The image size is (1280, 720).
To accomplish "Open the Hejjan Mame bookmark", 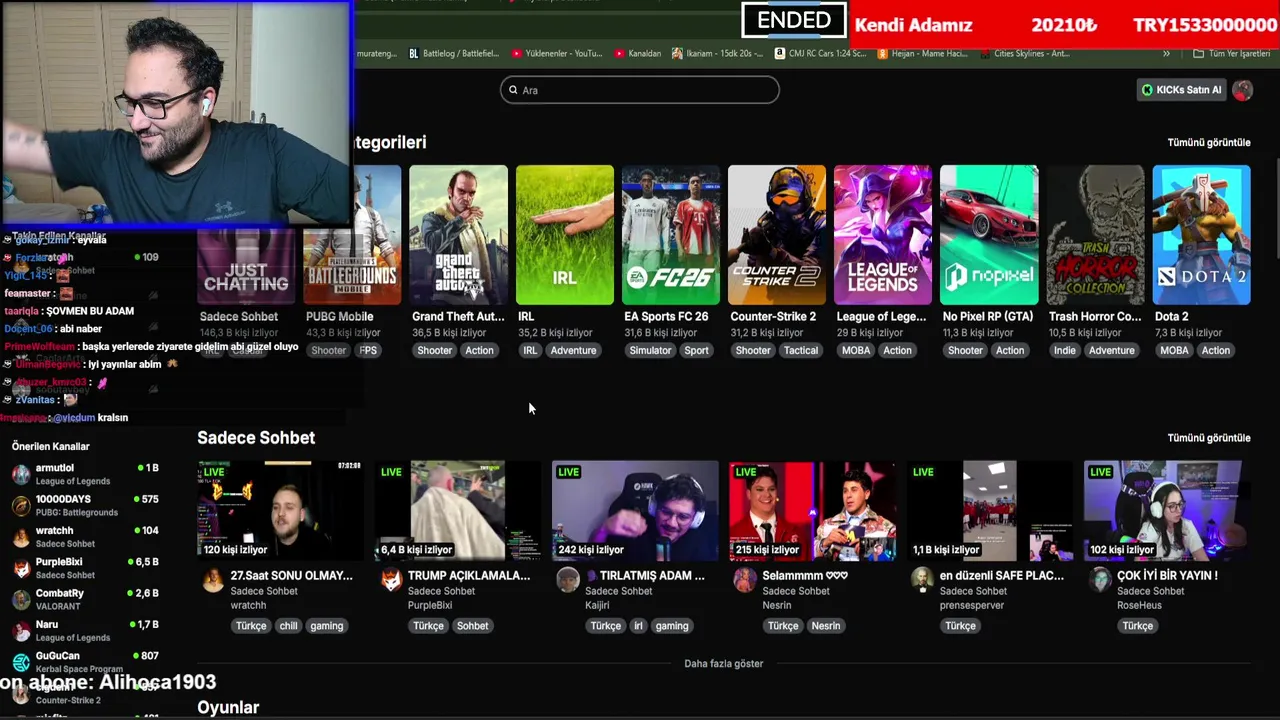I will (923, 53).
